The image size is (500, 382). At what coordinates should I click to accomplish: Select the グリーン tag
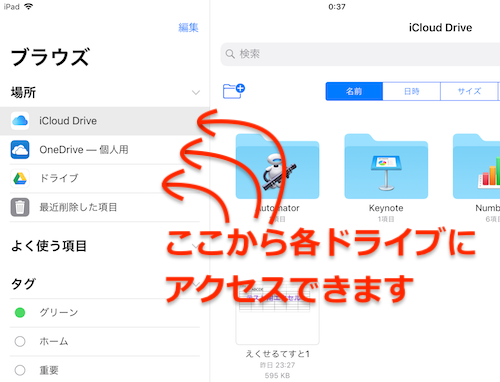105,313
